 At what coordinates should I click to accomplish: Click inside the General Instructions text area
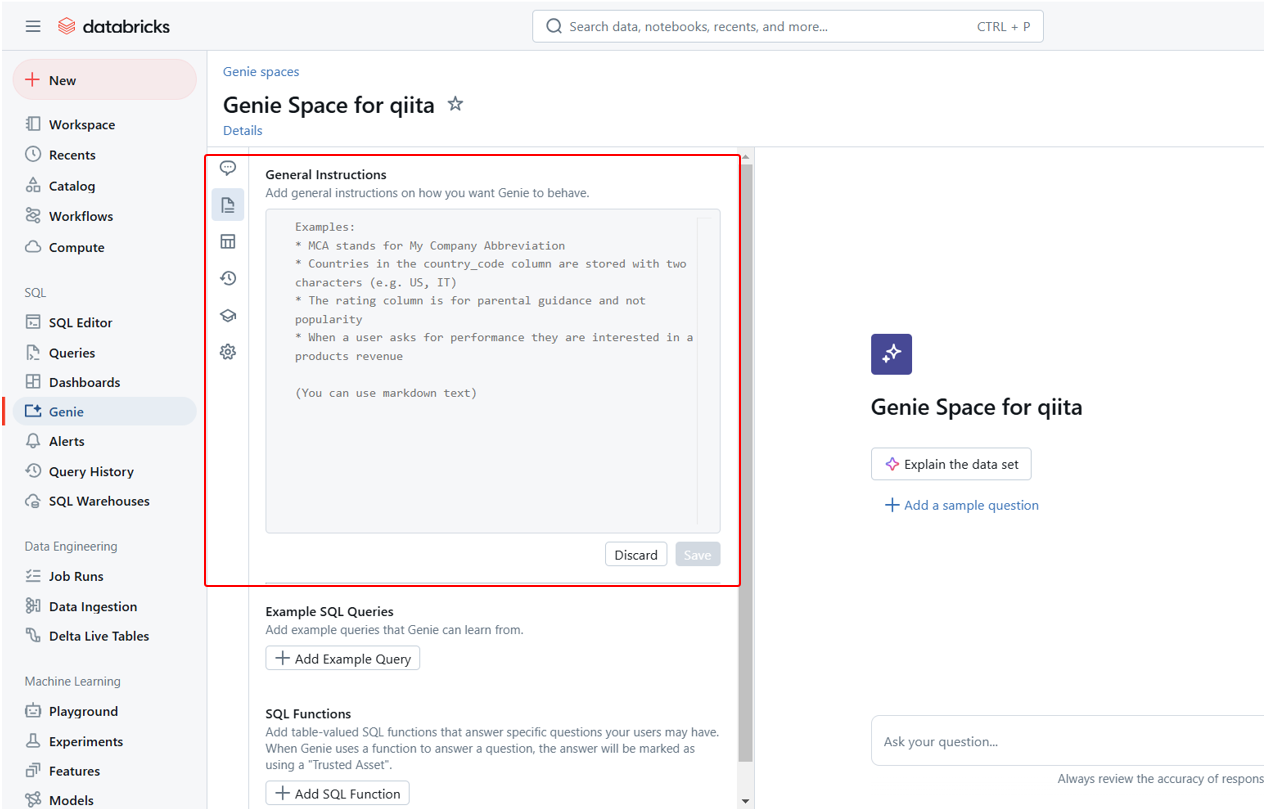coord(493,371)
